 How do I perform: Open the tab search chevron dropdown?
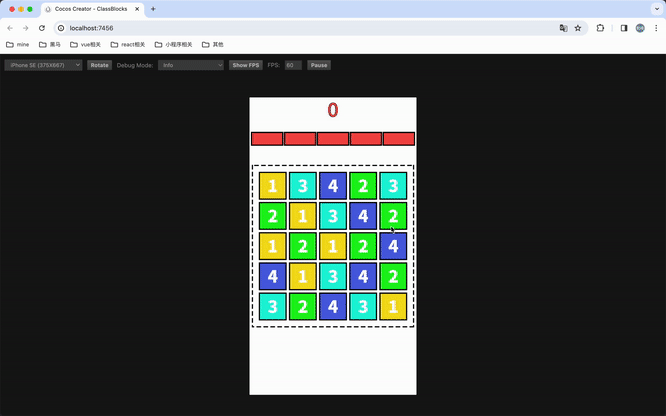click(x=657, y=9)
